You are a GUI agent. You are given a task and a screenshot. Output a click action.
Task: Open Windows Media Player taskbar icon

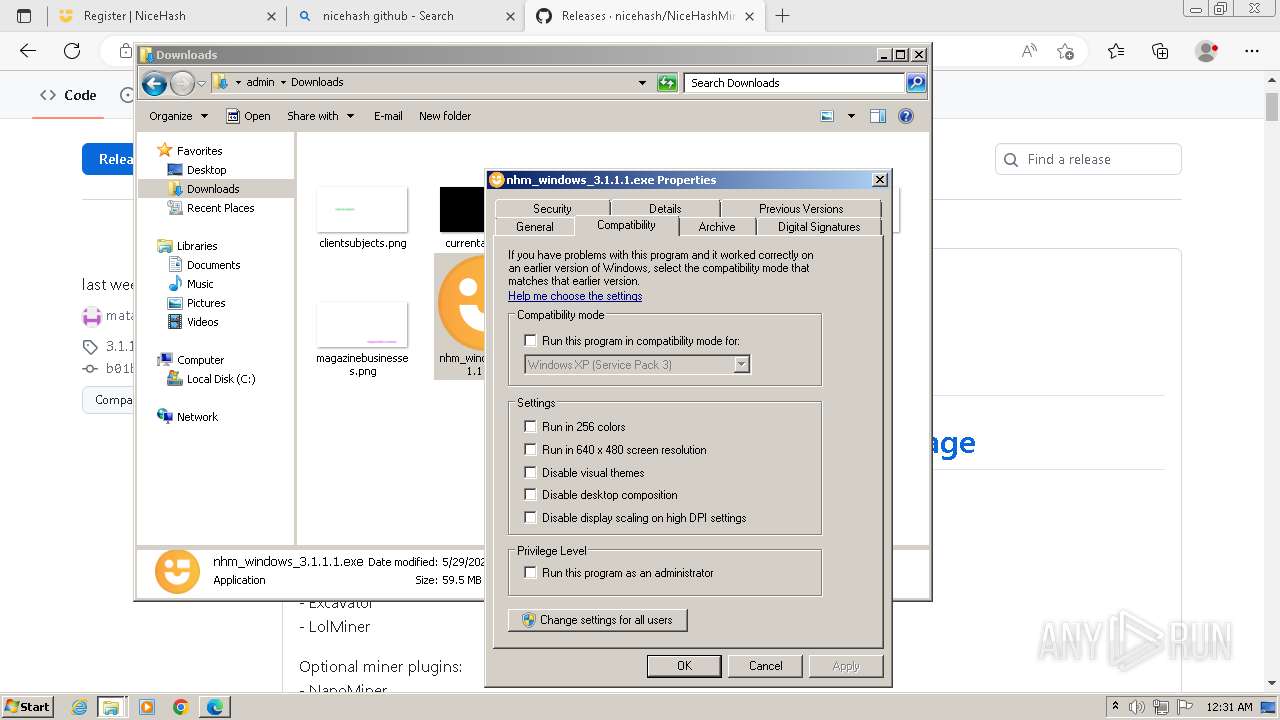coord(147,707)
